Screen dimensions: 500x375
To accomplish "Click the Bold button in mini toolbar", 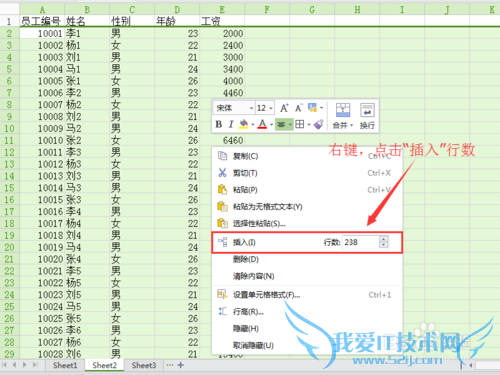I will (219, 124).
